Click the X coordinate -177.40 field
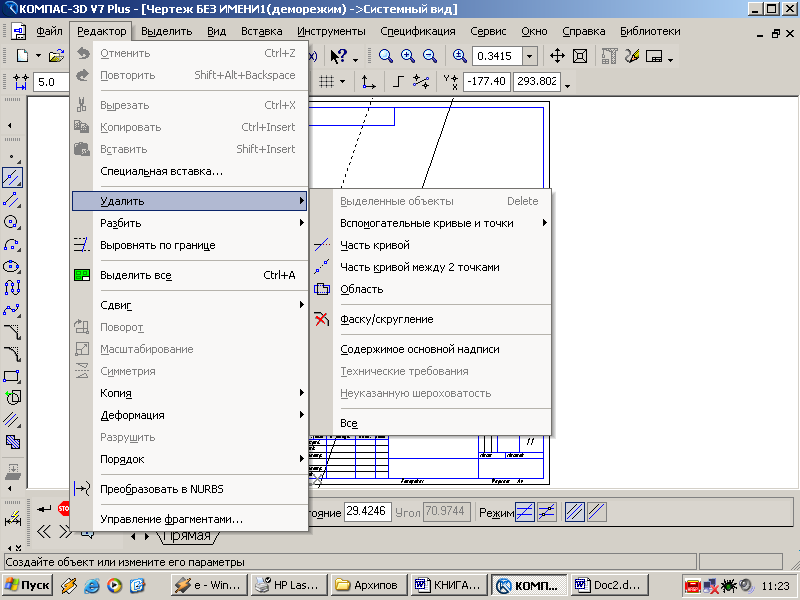800x600 pixels. pos(486,82)
